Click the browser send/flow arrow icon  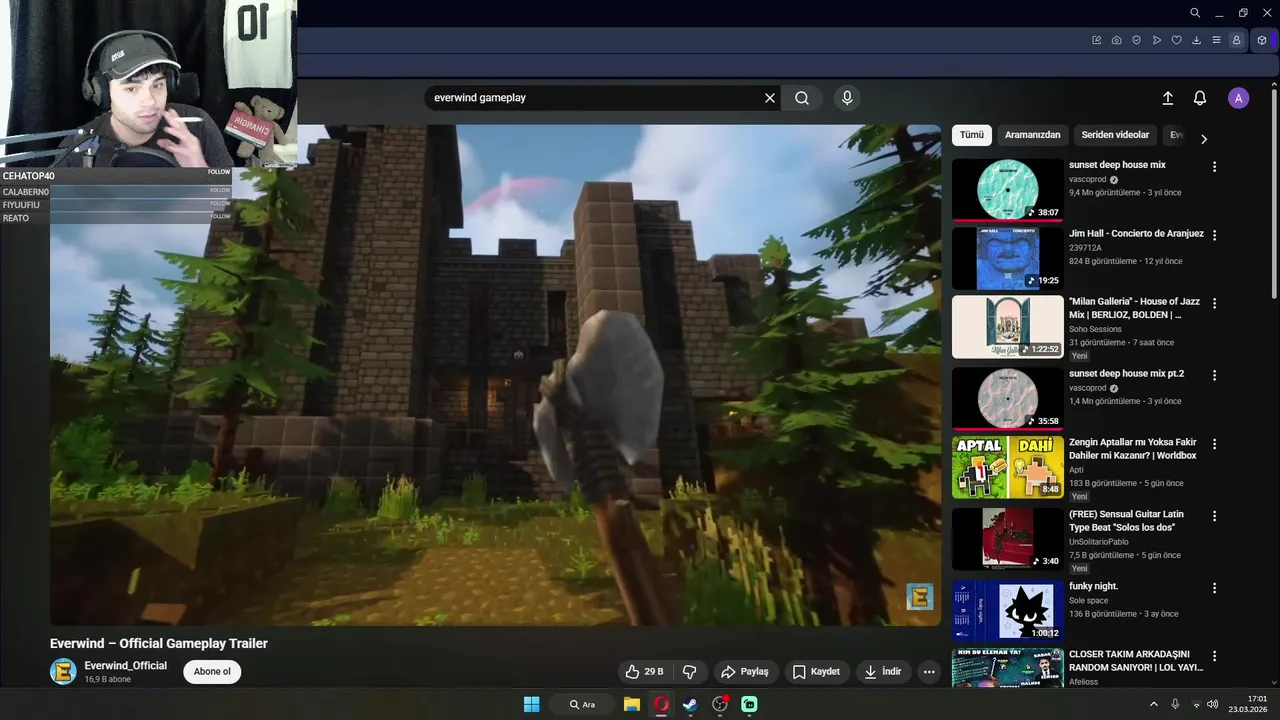click(1157, 40)
